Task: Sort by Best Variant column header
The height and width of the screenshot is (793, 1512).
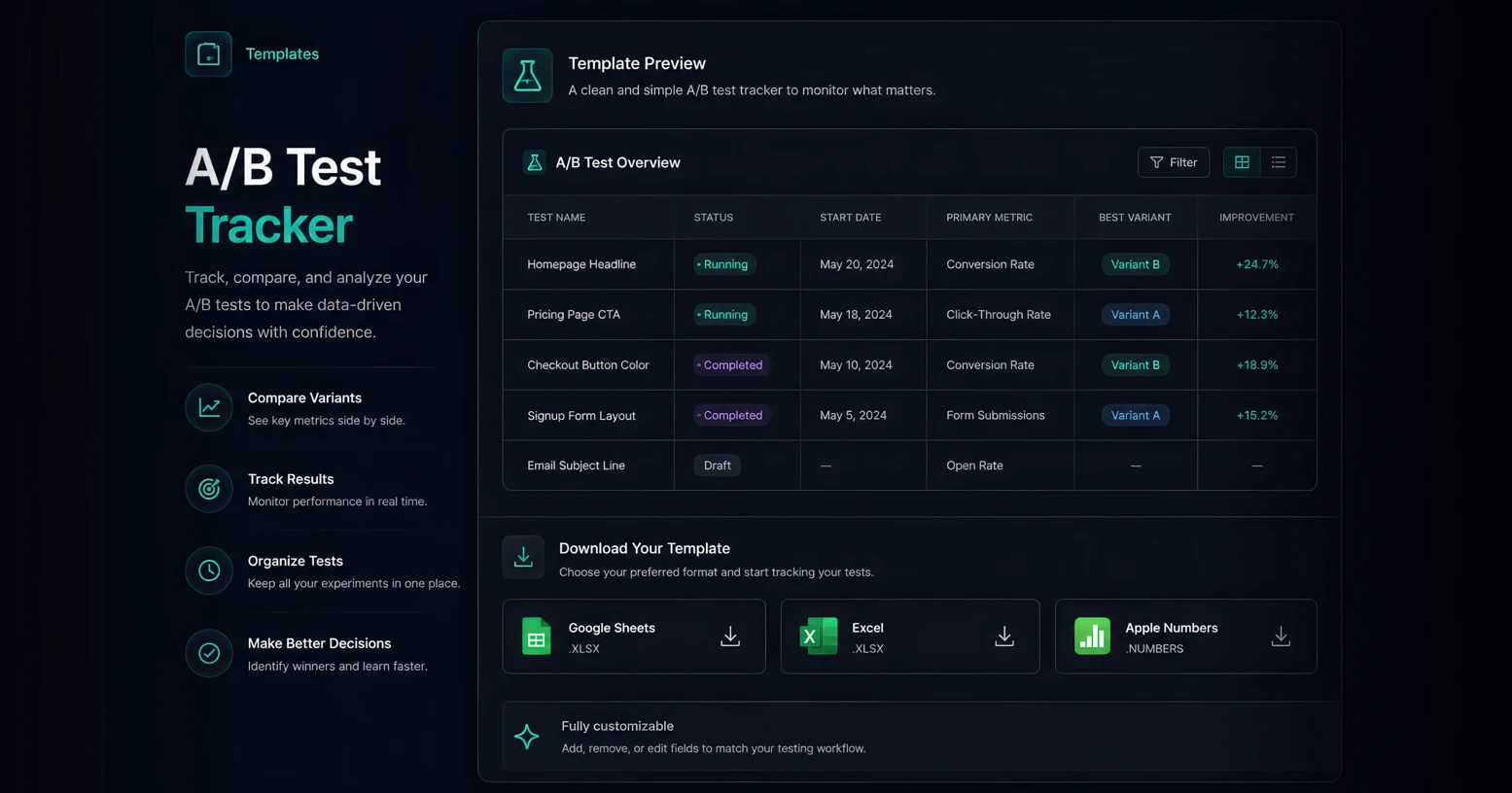Action: [x=1135, y=218]
